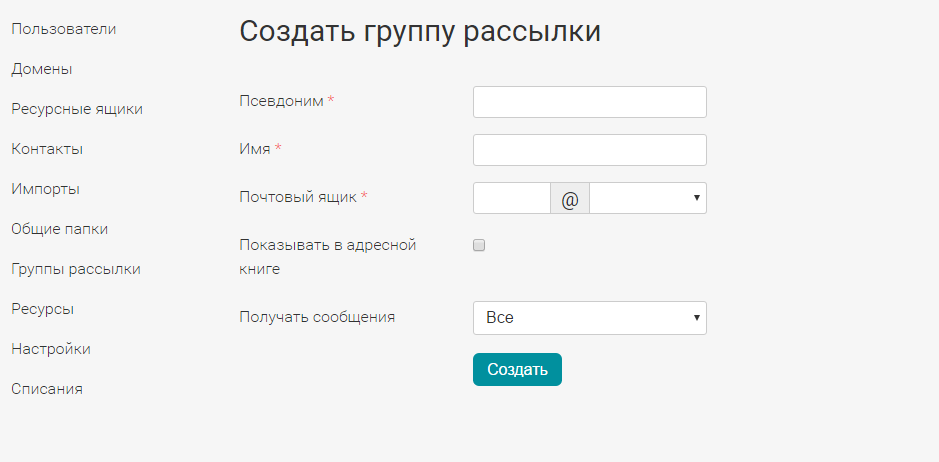Go to Домены section
This screenshot has width=939, height=462.
click(42, 69)
